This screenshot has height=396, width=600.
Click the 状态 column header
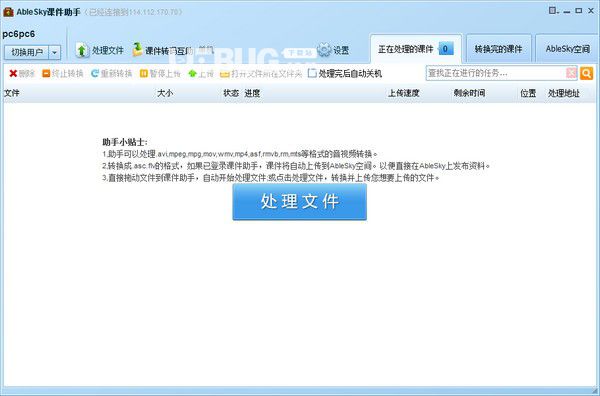(x=231, y=93)
